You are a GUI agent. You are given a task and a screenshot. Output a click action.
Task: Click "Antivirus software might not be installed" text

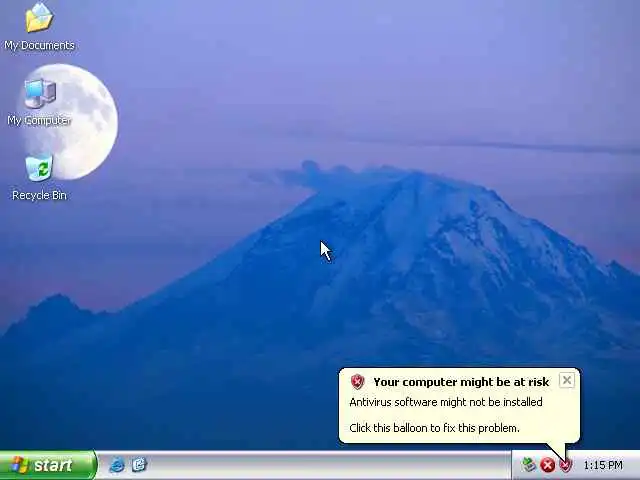point(446,402)
